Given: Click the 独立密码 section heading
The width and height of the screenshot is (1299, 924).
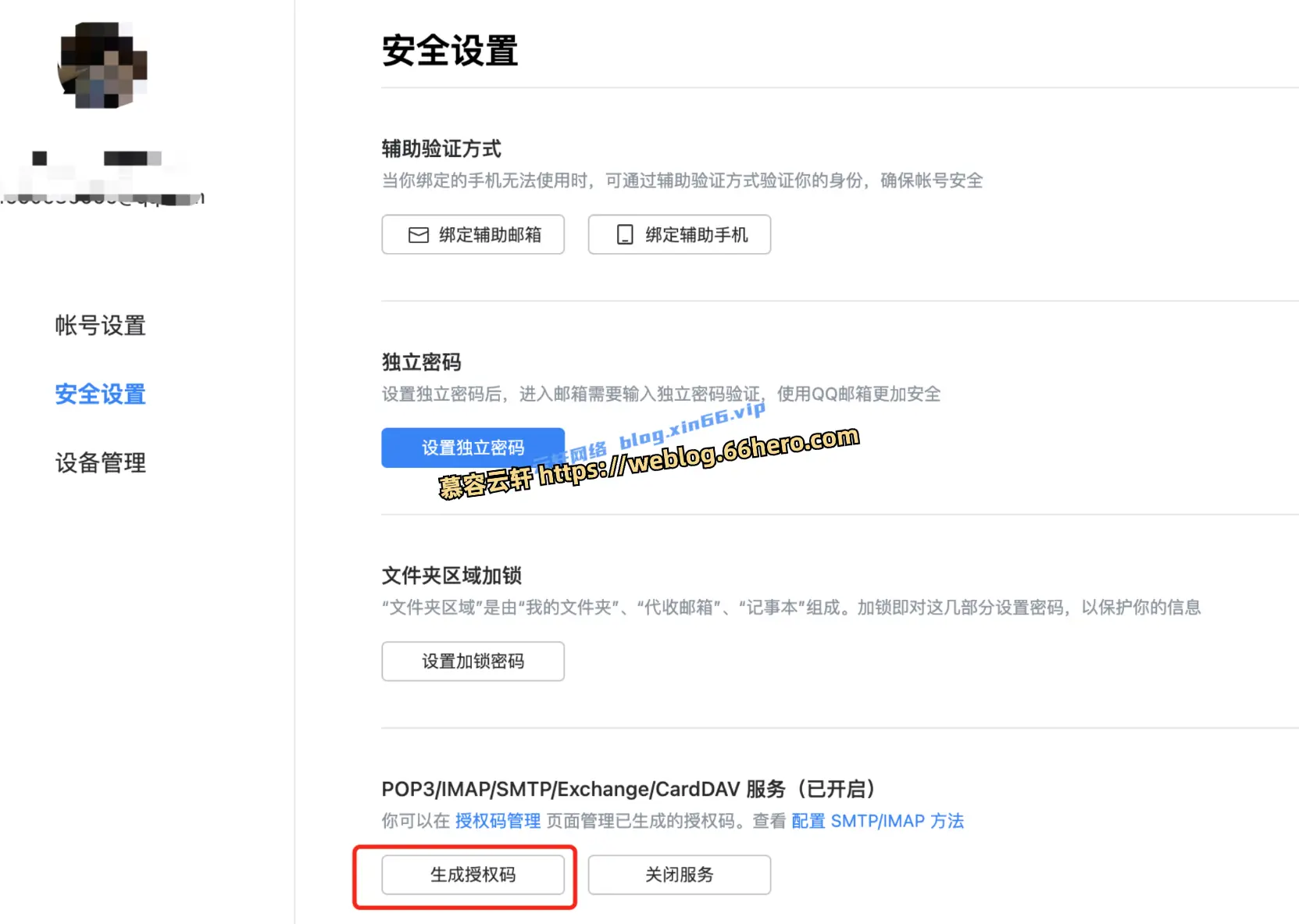Looking at the screenshot, I should tap(421, 362).
